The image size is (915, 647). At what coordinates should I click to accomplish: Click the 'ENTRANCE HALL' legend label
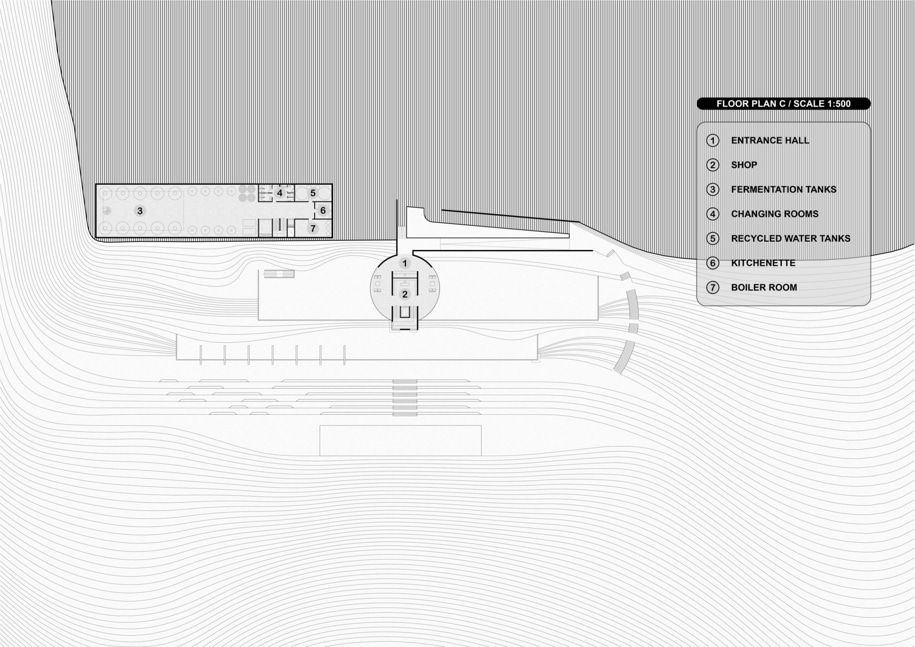770,141
